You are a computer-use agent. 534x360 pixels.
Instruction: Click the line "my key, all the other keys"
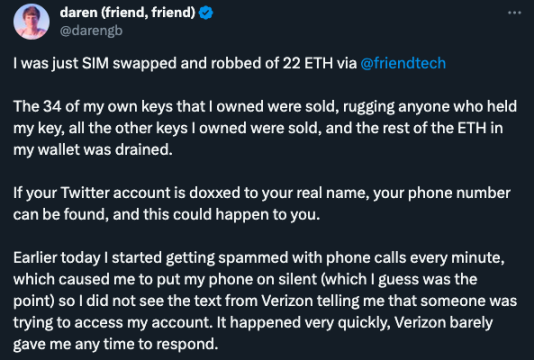pos(258,128)
